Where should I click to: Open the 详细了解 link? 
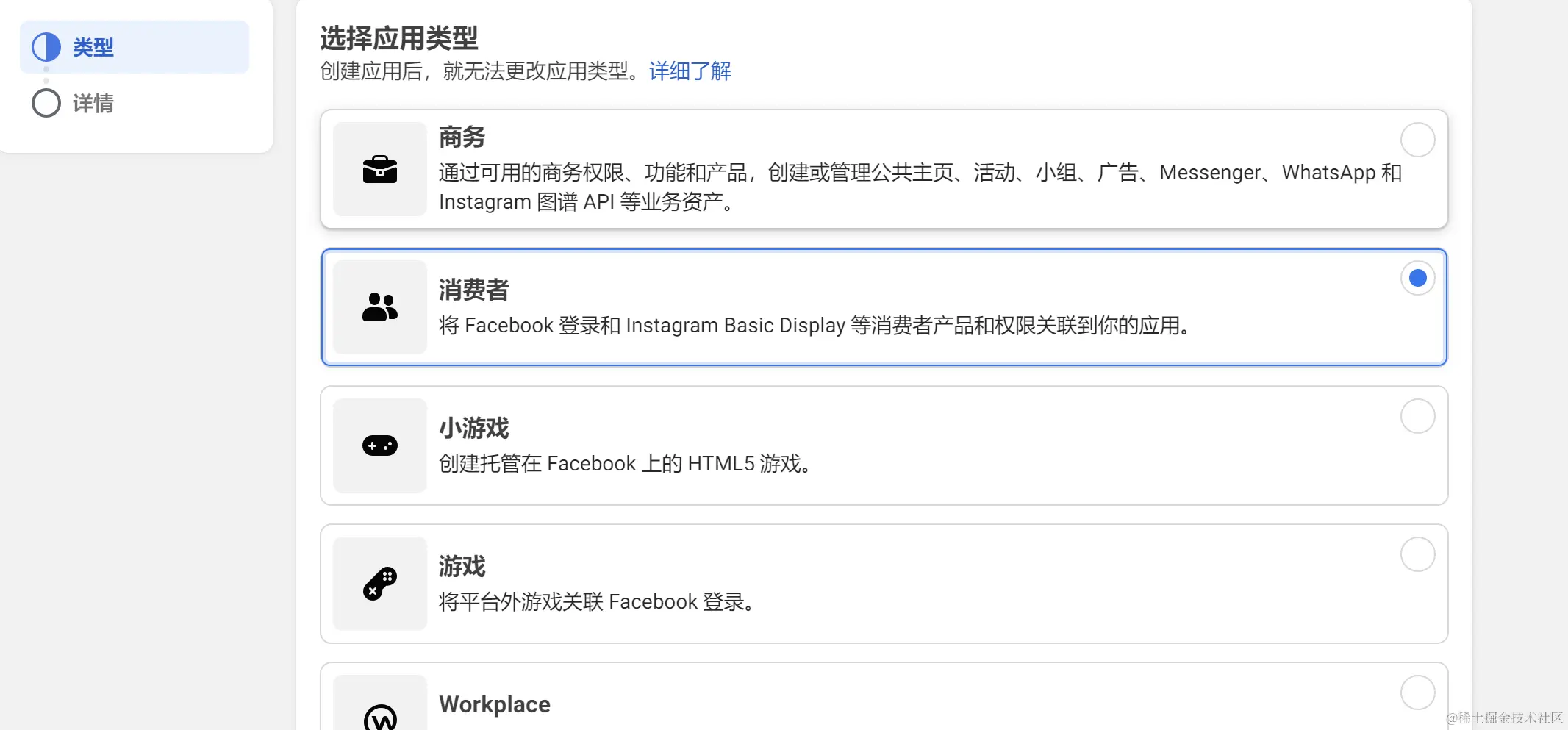690,71
